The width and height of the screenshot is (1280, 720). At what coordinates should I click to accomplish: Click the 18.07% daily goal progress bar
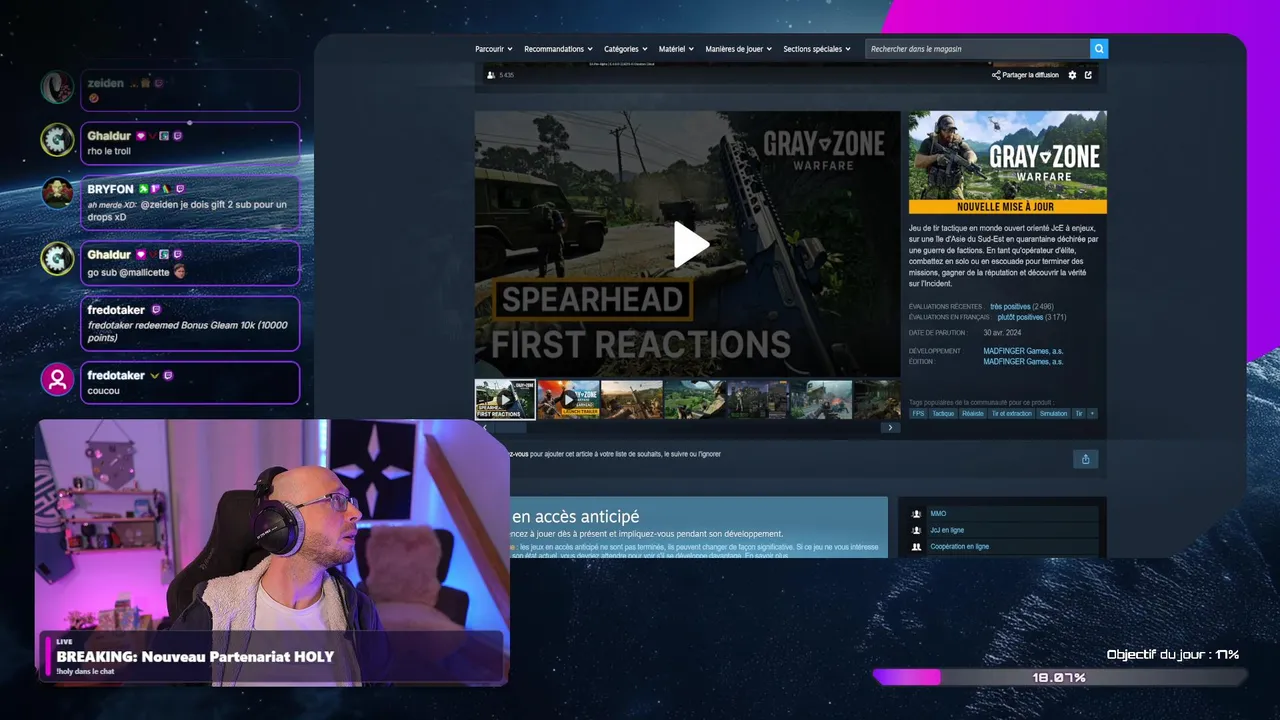(x=1060, y=677)
